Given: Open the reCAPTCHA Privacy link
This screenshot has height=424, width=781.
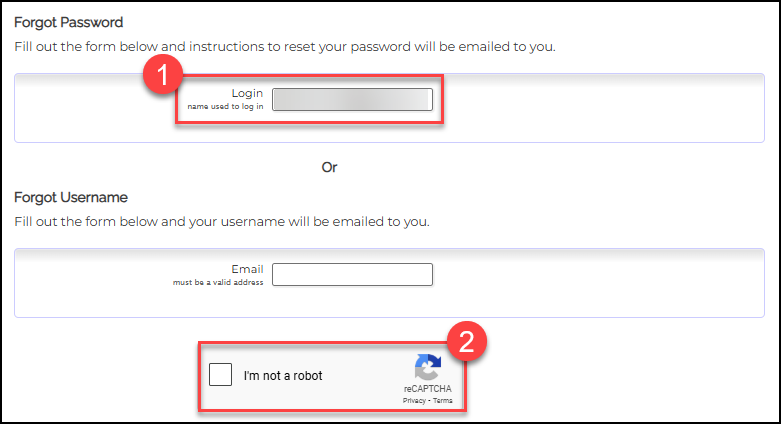Looking at the screenshot, I should [x=414, y=400].
